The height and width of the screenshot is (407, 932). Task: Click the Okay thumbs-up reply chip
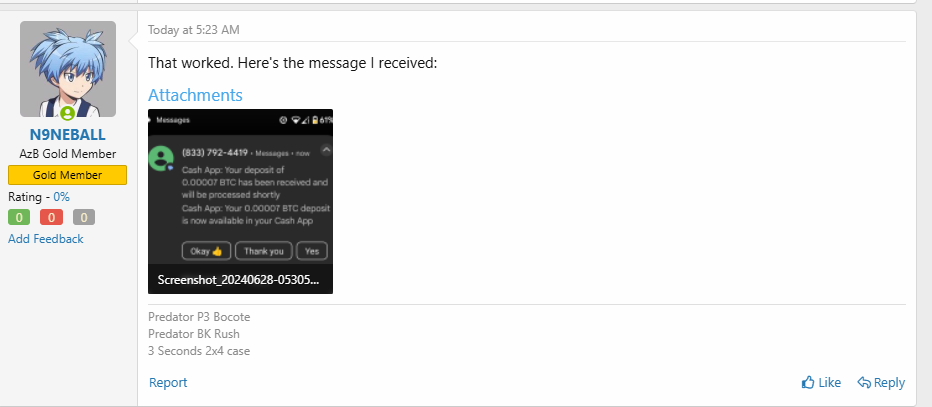pos(206,251)
